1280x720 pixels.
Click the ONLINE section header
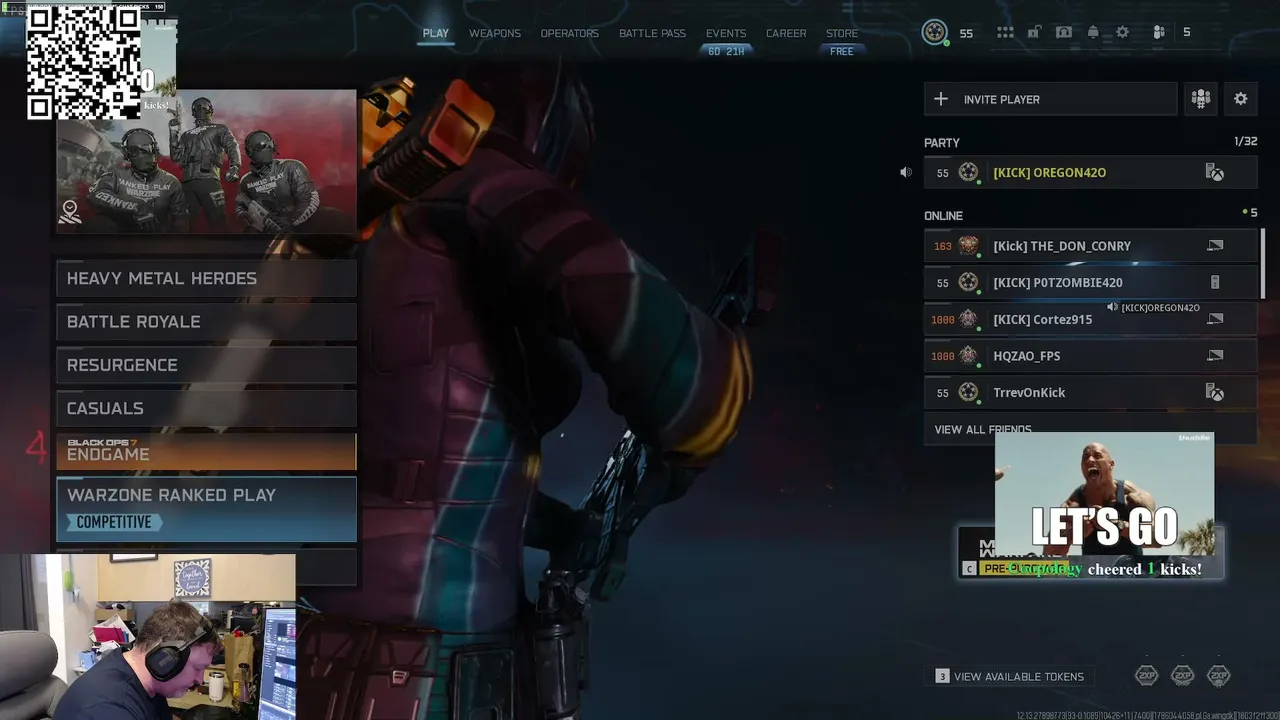coord(943,216)
